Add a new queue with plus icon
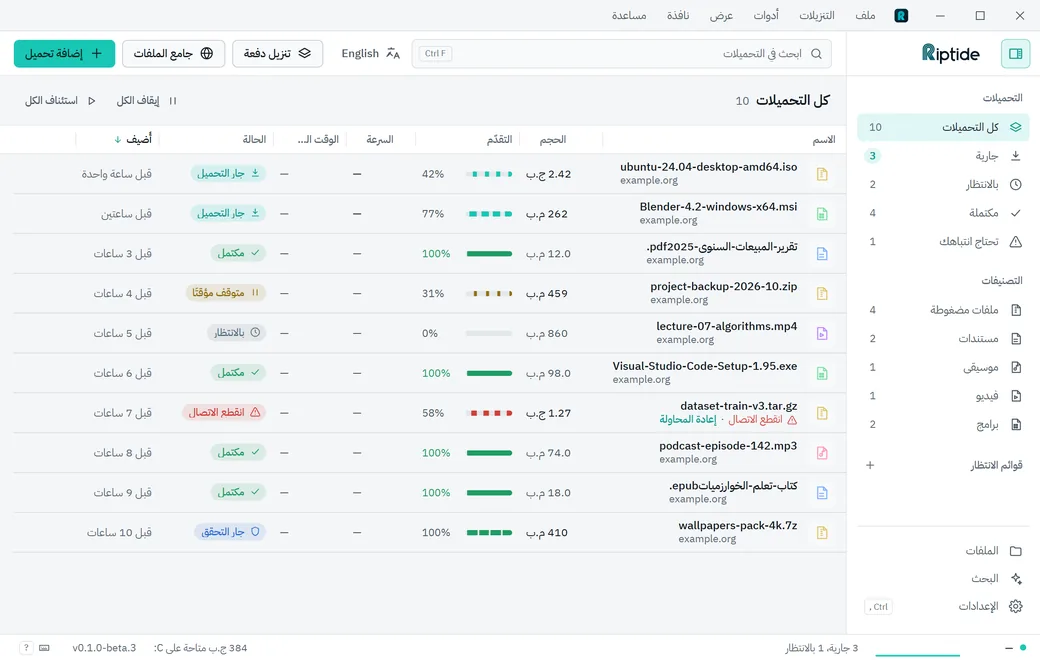Screen dimensions: 1040x660 [870, 465]
